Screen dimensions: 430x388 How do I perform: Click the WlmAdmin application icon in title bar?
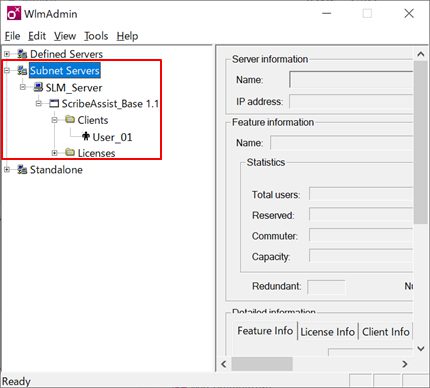14,13
